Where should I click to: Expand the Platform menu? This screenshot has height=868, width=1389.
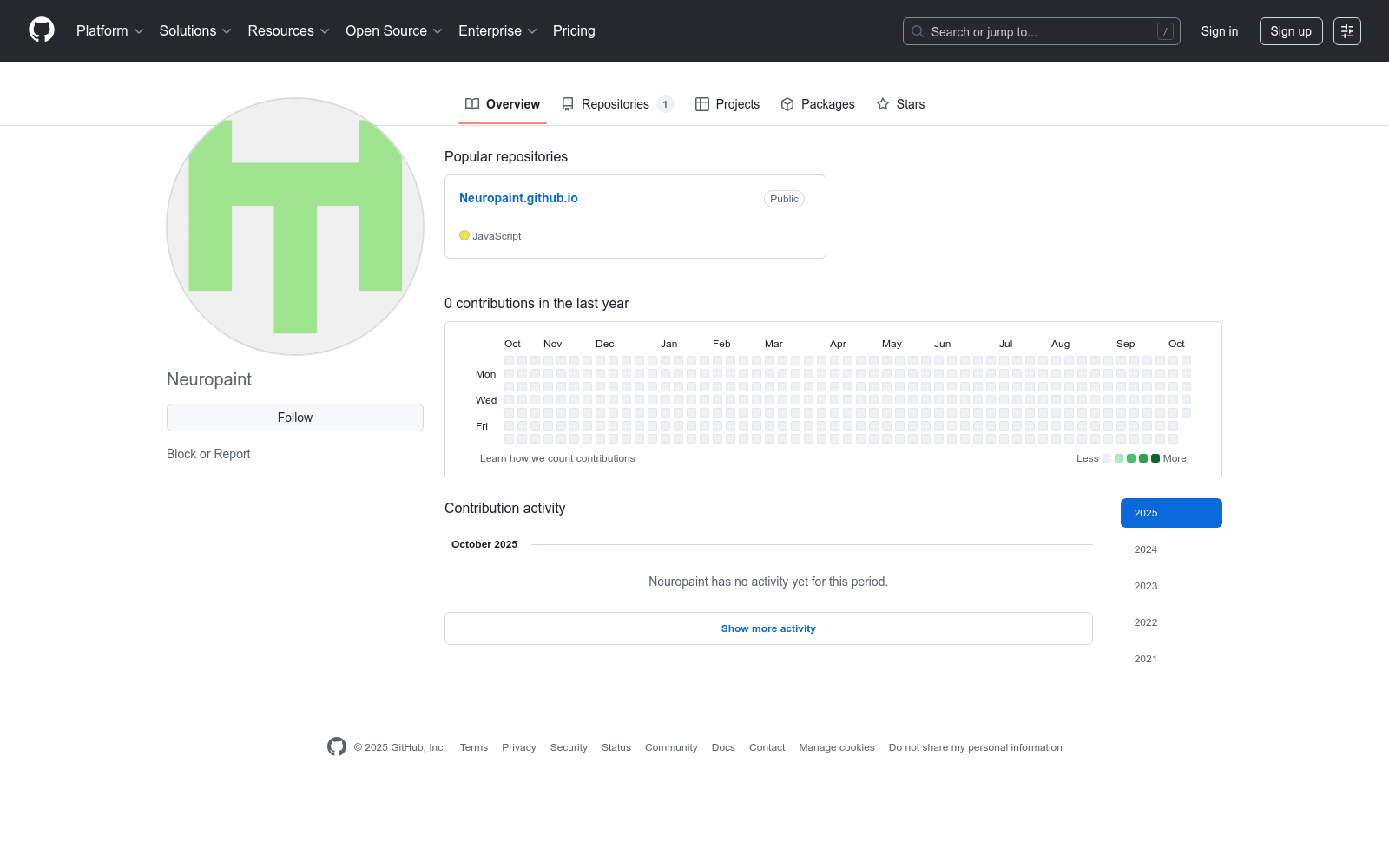tap(110, 31)
